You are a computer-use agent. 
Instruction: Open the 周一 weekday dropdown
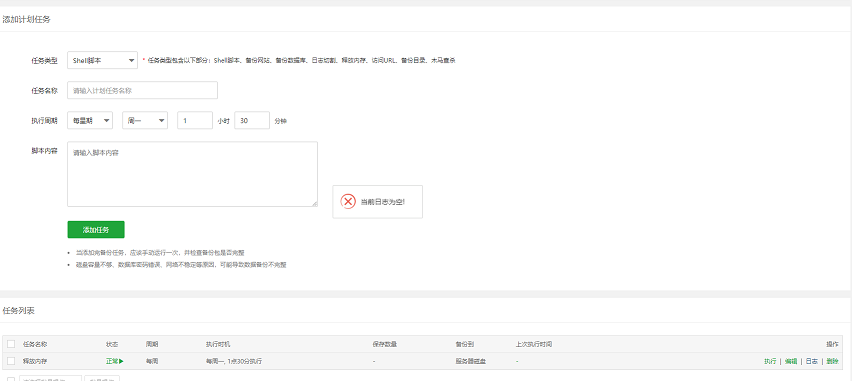click(145, 121)
